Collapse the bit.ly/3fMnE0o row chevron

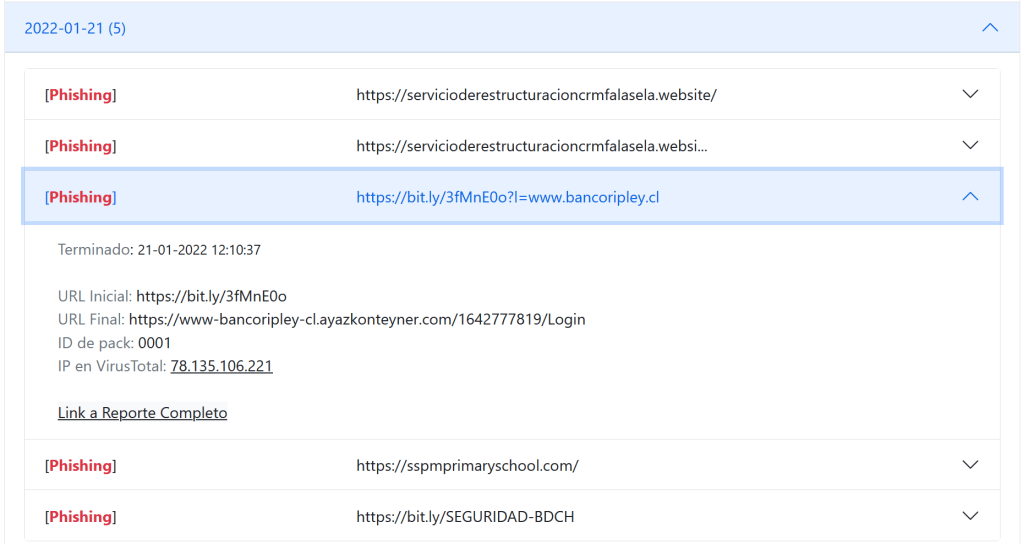[969, 197]
